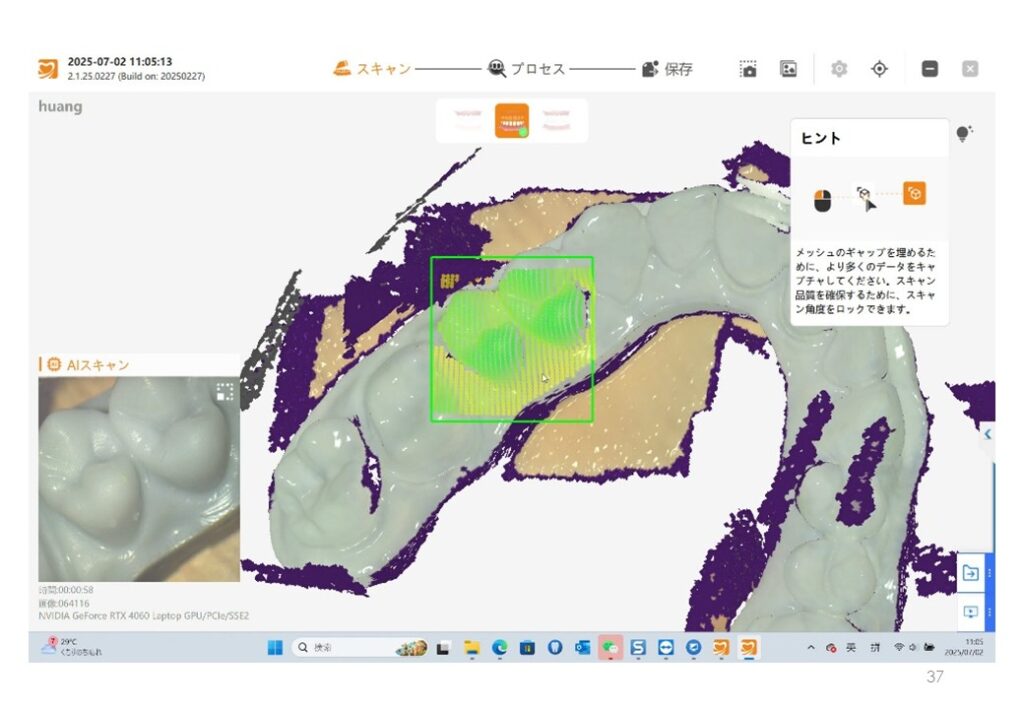Toggle the hint lightbulb icon
Screen dimensions: 1024x709
pos(964,134)
